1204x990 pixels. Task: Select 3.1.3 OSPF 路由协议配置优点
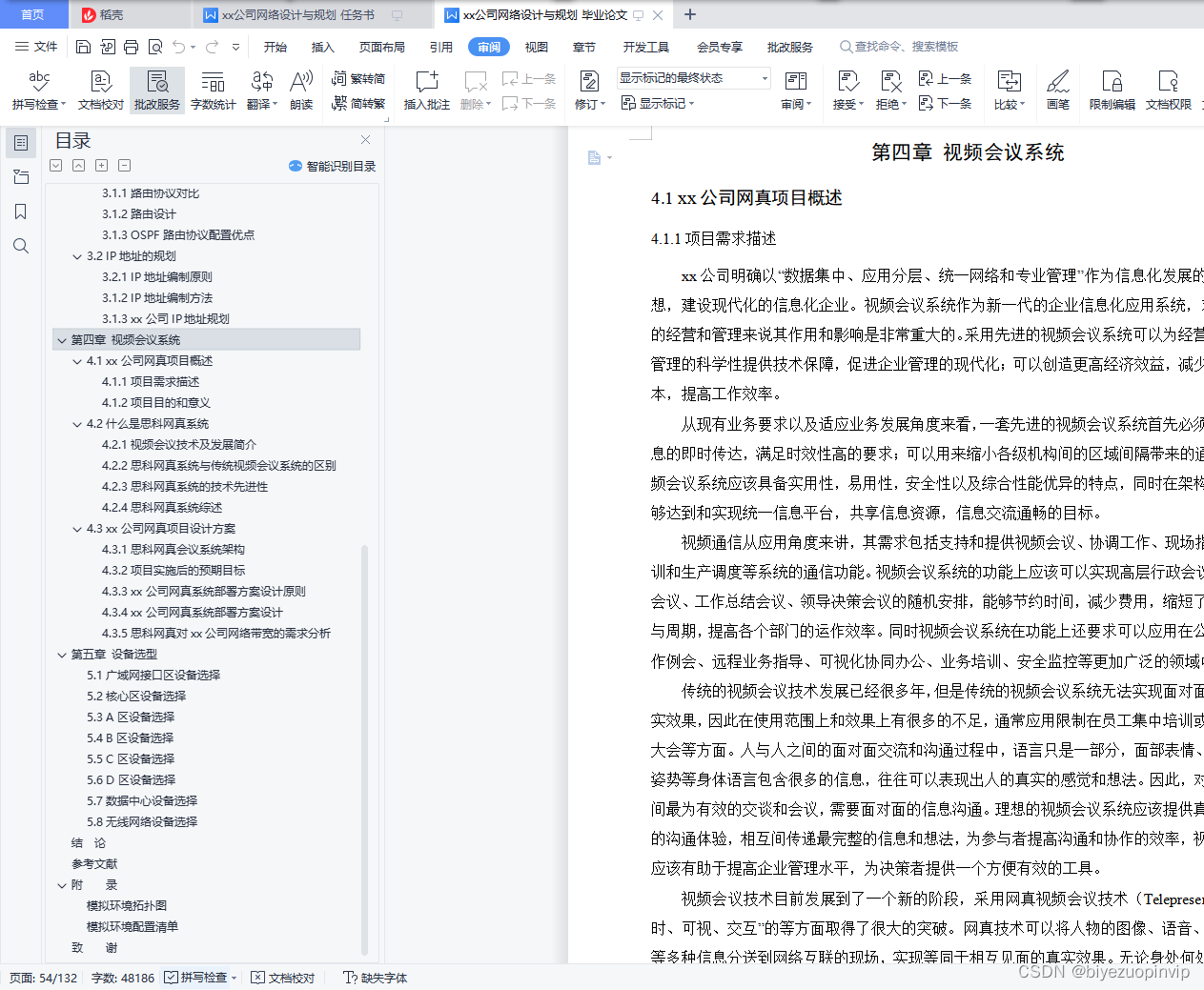tap(178, 235)
